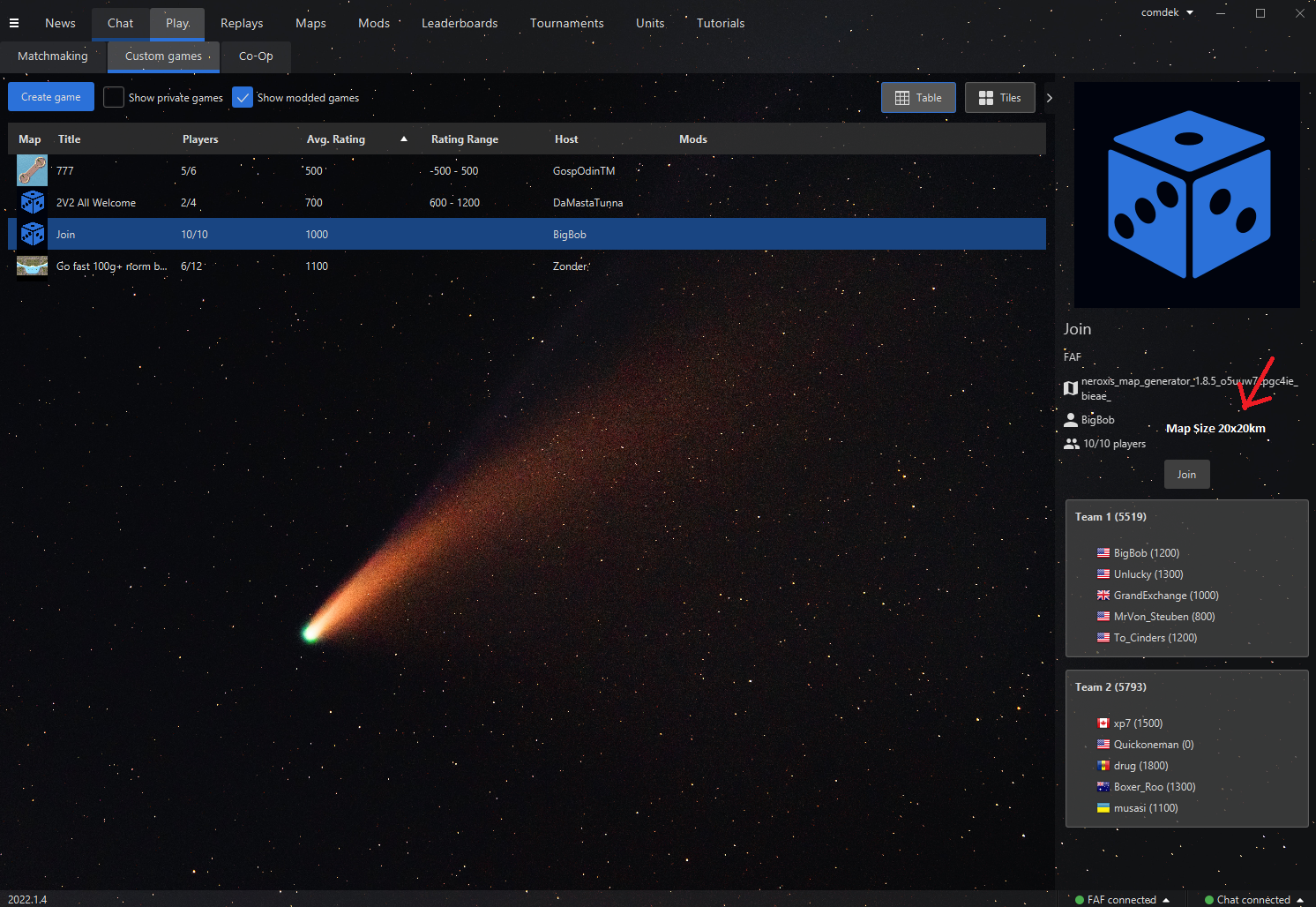The image size is (1316, 907).
Task: Select the 777 game row title
Action: (65, 171)
